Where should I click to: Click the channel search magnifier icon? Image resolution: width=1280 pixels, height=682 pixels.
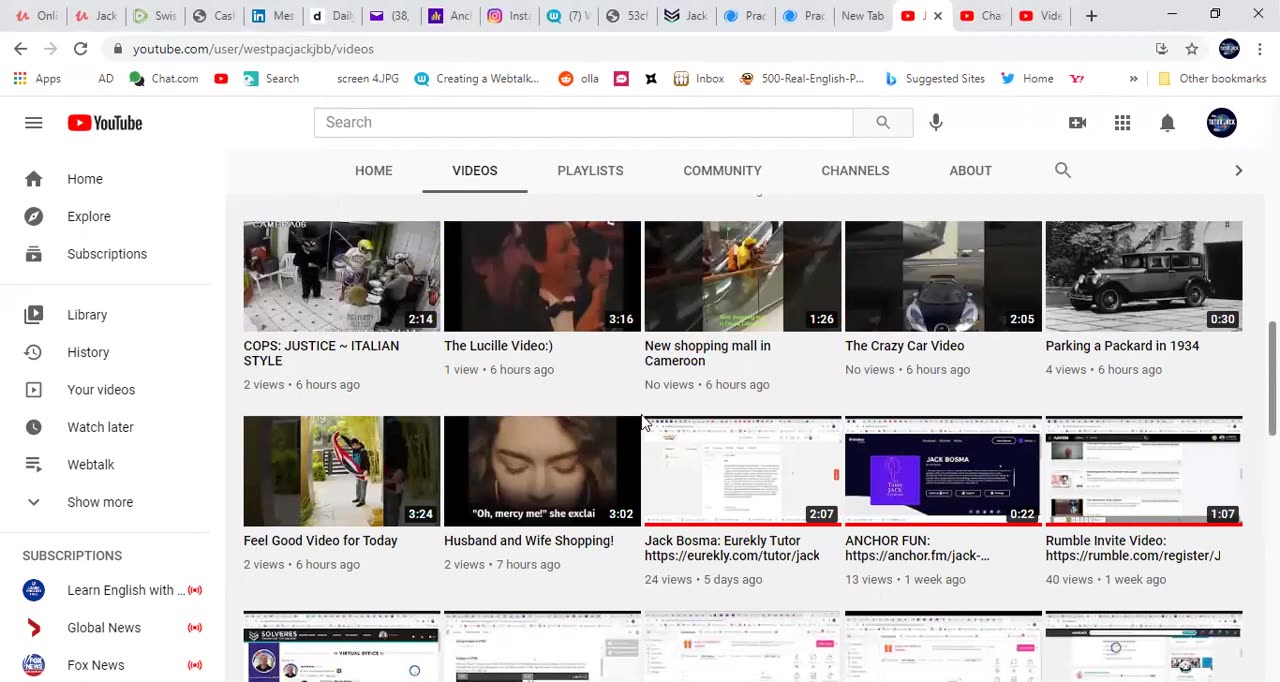click(x=1062, y=170)
